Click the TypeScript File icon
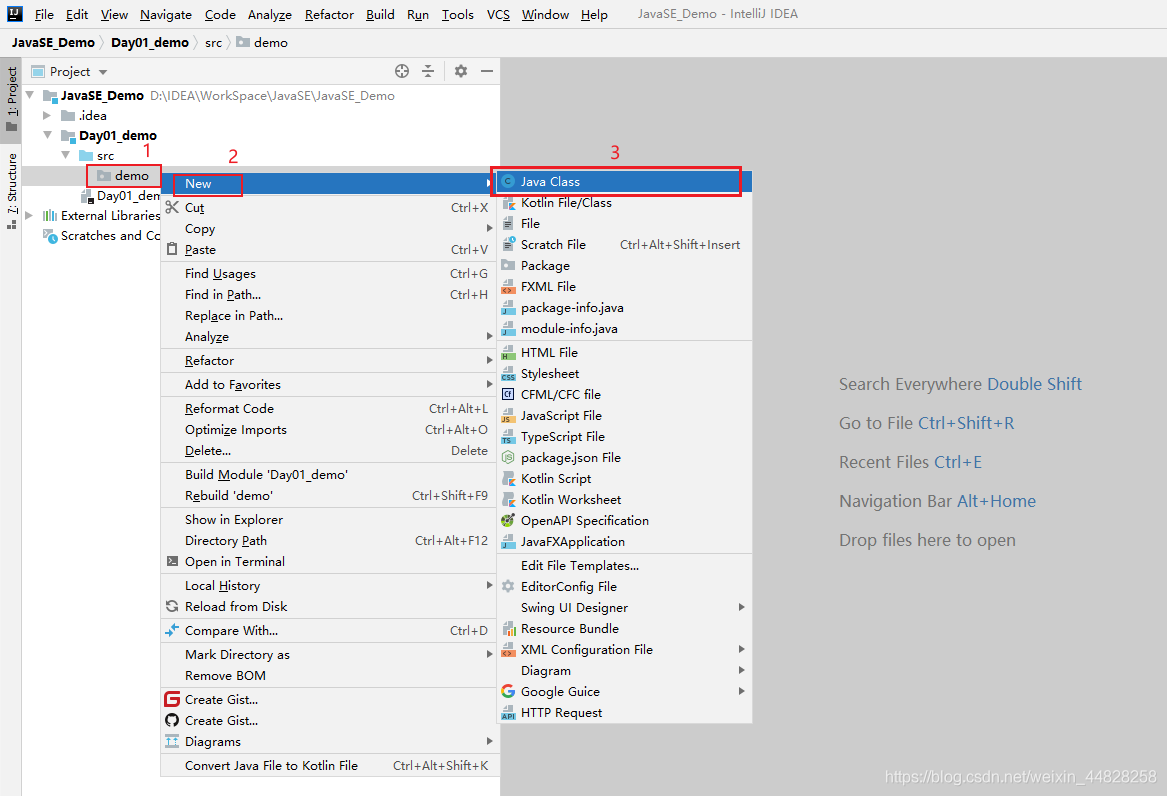Viewport: 1167px width, 796px height. [x=508, y=437]
